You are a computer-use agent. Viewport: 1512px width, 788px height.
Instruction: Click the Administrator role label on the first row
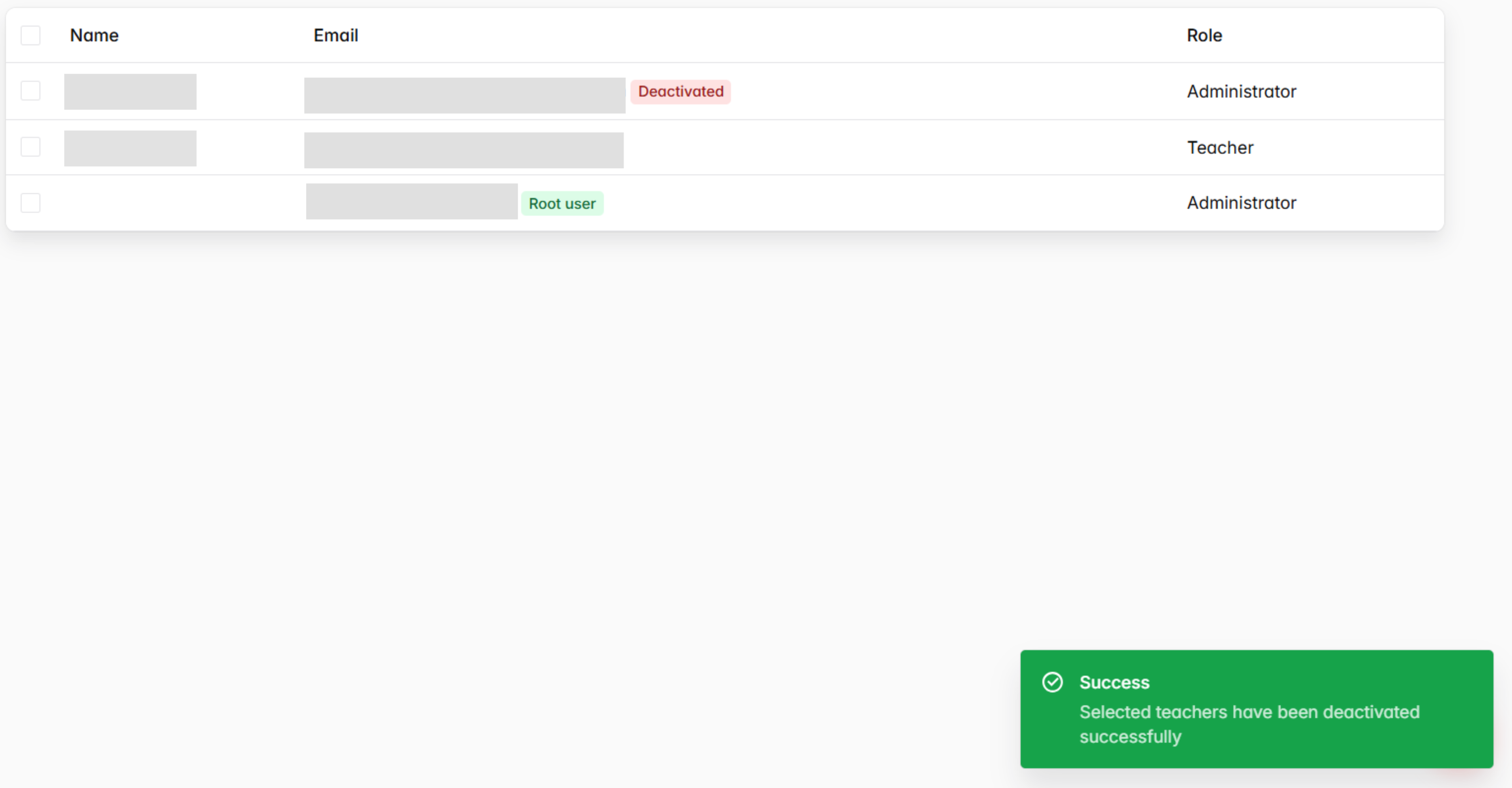pyautogui.click(x=1241, y=91)
